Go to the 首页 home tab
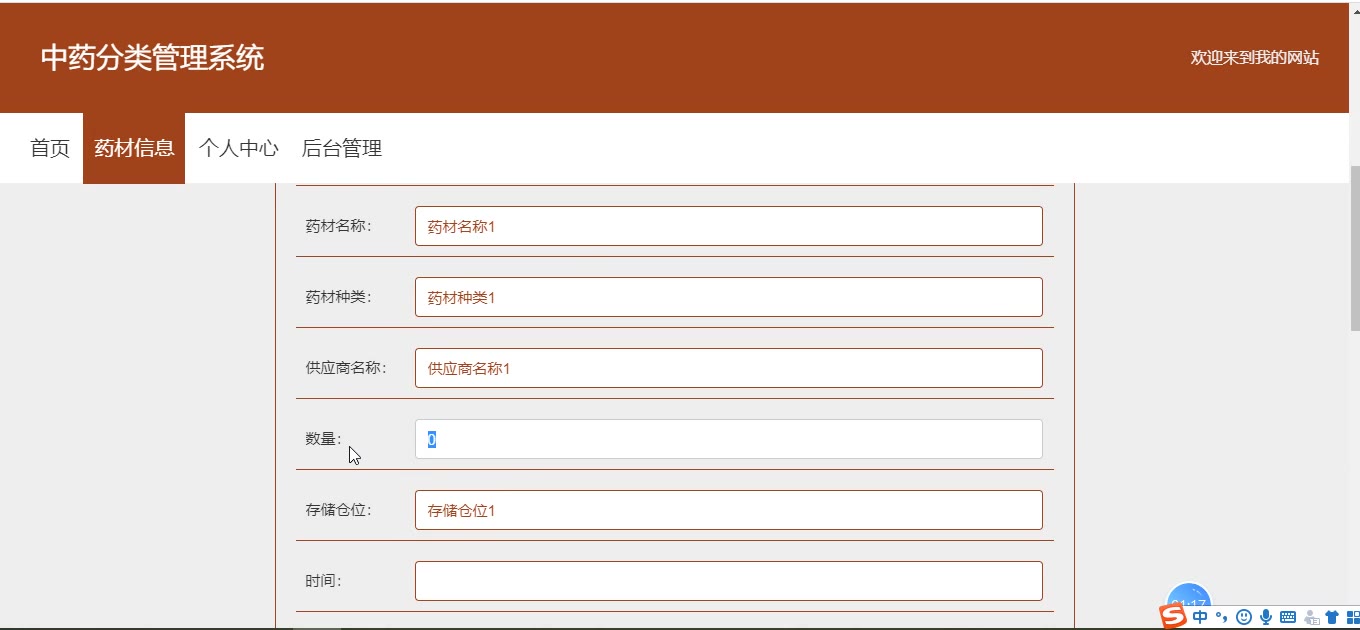 click(x=50, y=148)
